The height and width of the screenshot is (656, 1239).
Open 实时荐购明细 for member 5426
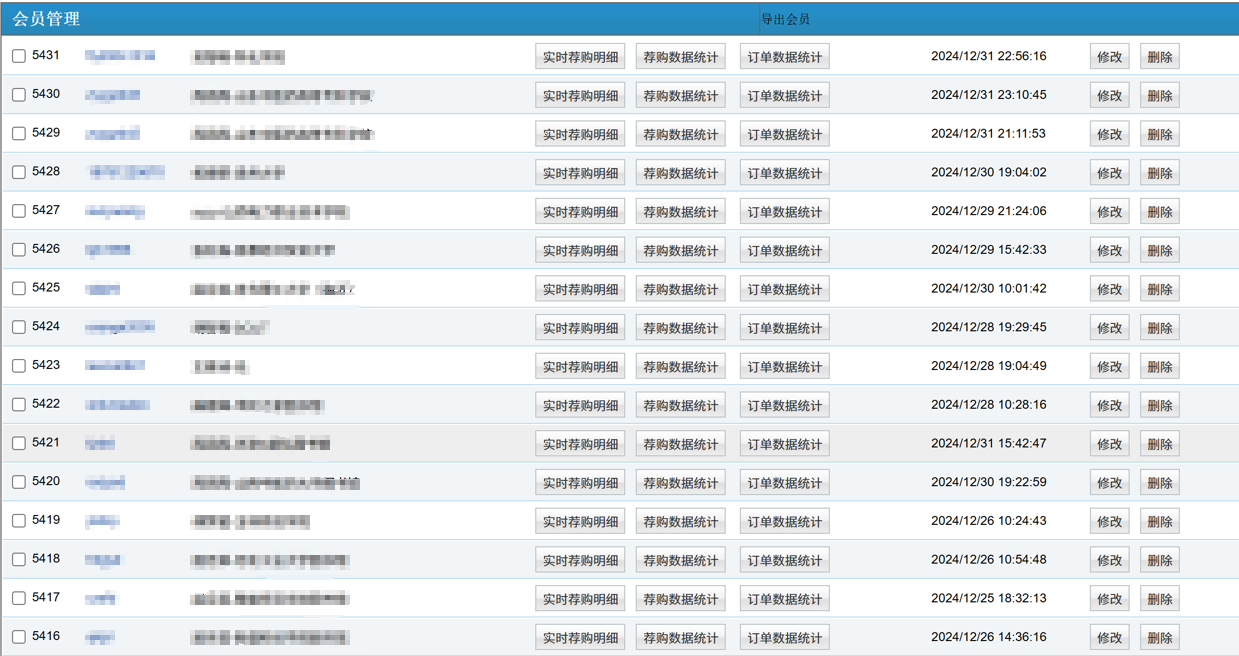tap(580, 251)
